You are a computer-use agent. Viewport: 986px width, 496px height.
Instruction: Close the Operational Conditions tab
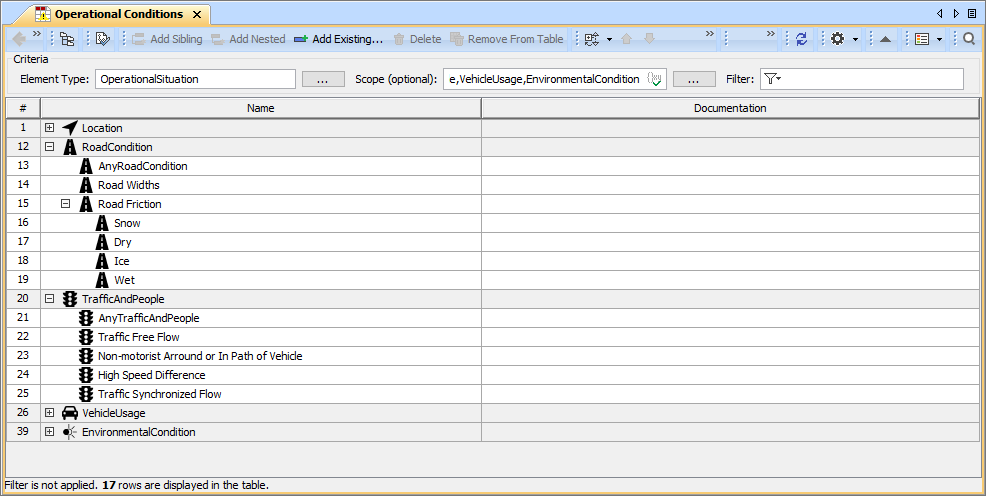tap(197, 14)
